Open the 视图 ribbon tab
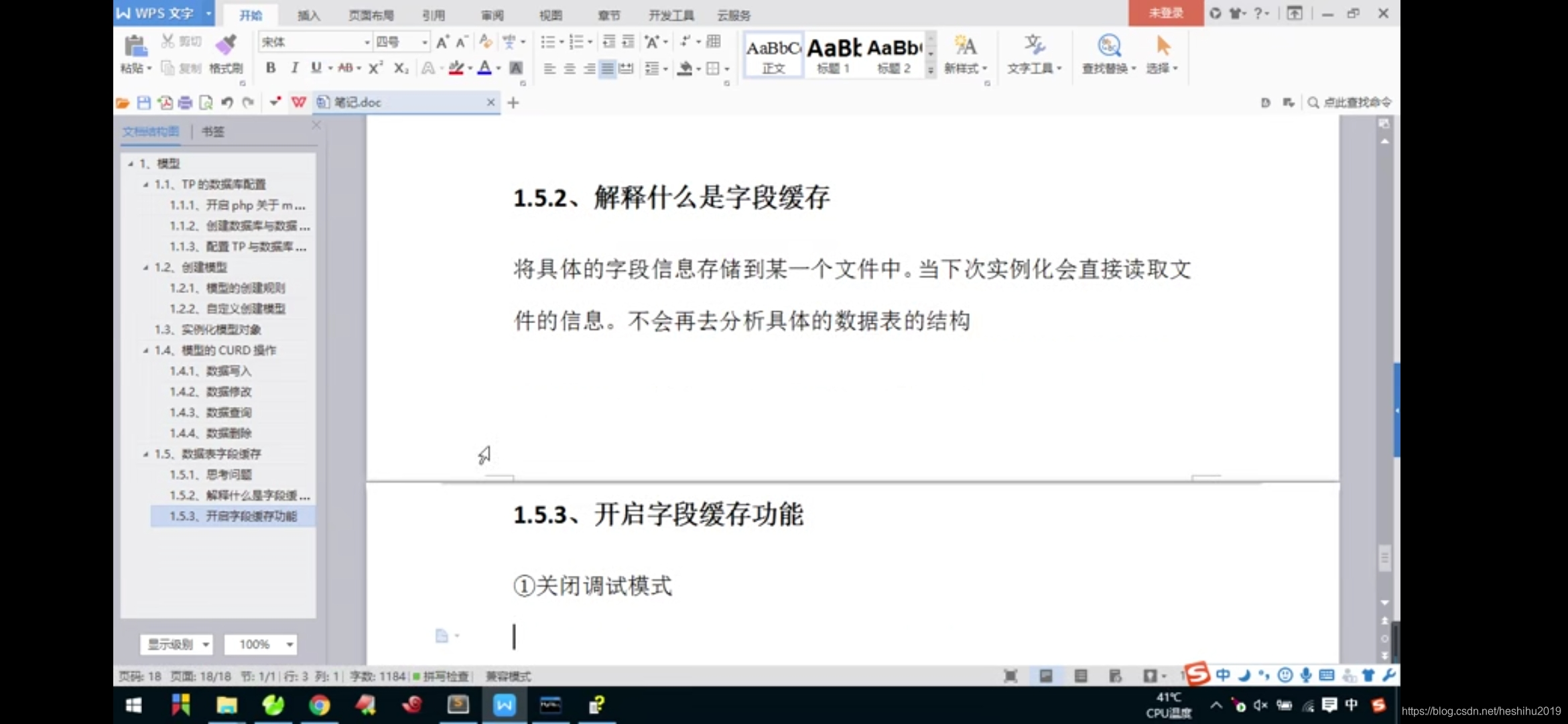 pyautogui.click(x=550, y=15)
